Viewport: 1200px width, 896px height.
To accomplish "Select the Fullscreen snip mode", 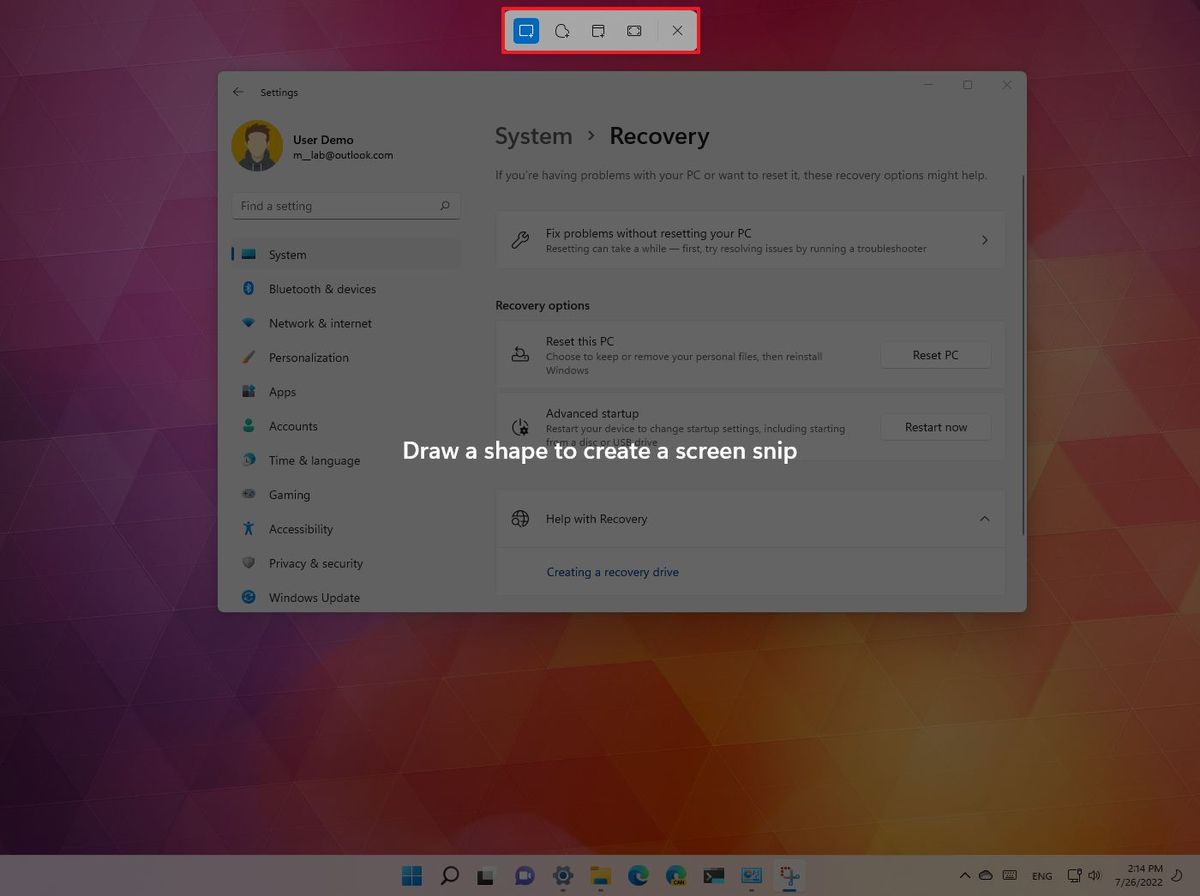I will pyautogui.click(x=633, y=30).
